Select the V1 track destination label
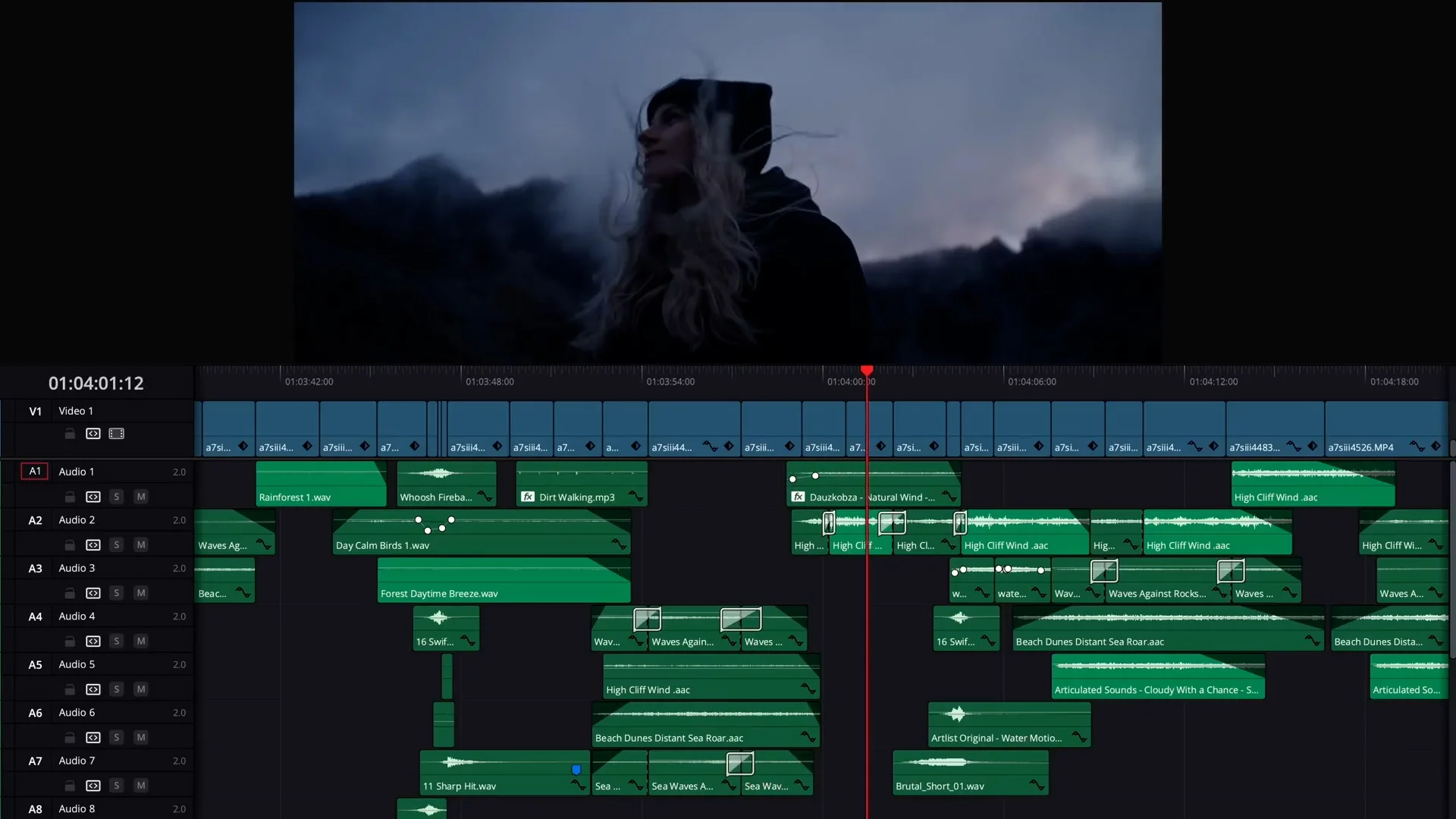This screenshot has width=1456, height=819. 35,411
